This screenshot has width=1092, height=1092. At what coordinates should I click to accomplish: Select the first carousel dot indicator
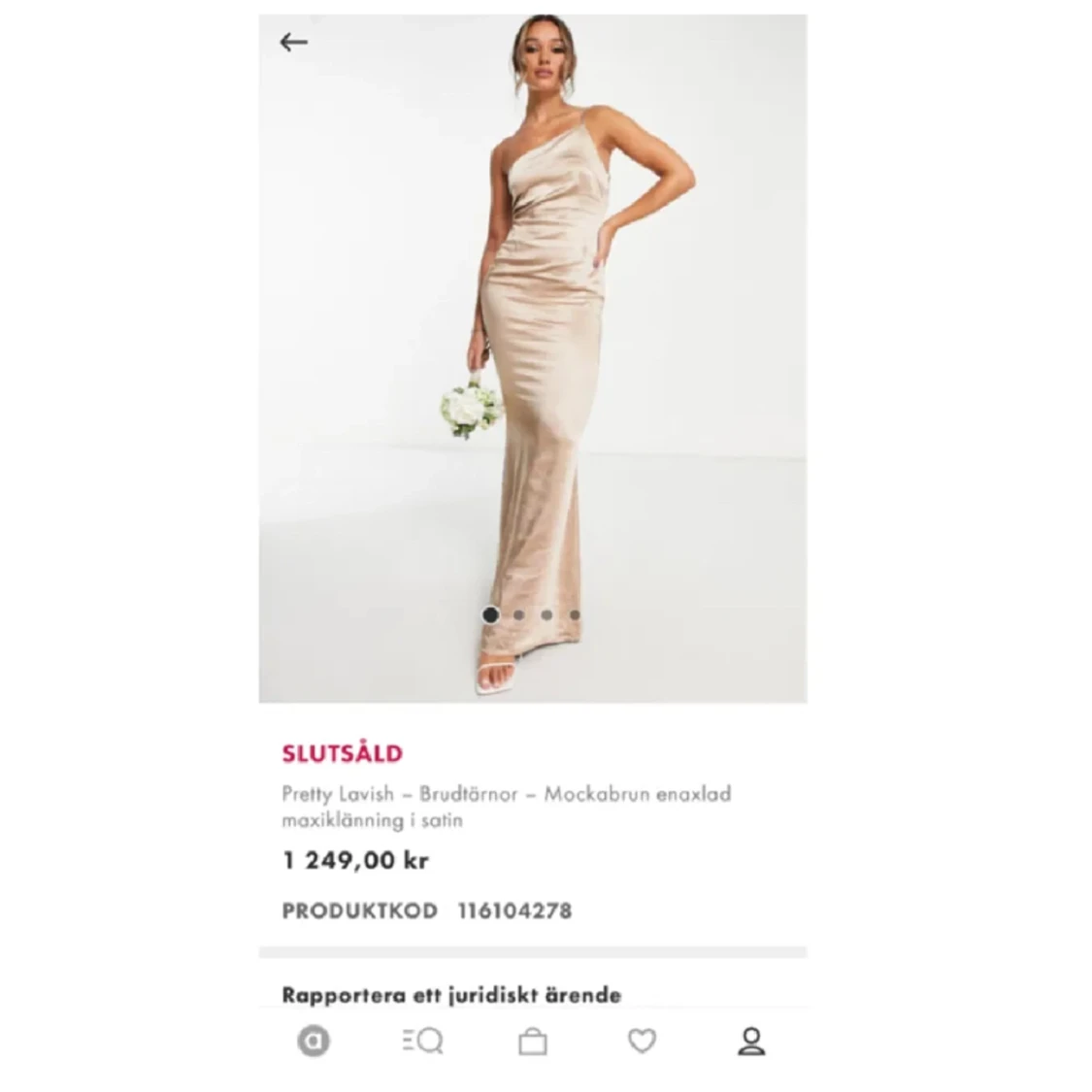[491, 615]
